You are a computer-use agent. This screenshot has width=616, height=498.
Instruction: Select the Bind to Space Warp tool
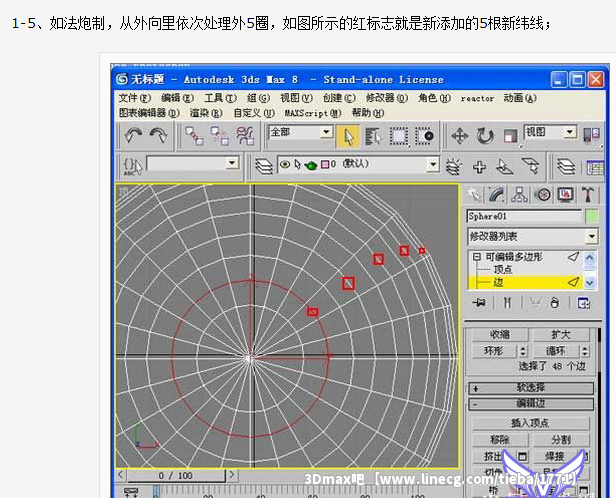(244, 136)
